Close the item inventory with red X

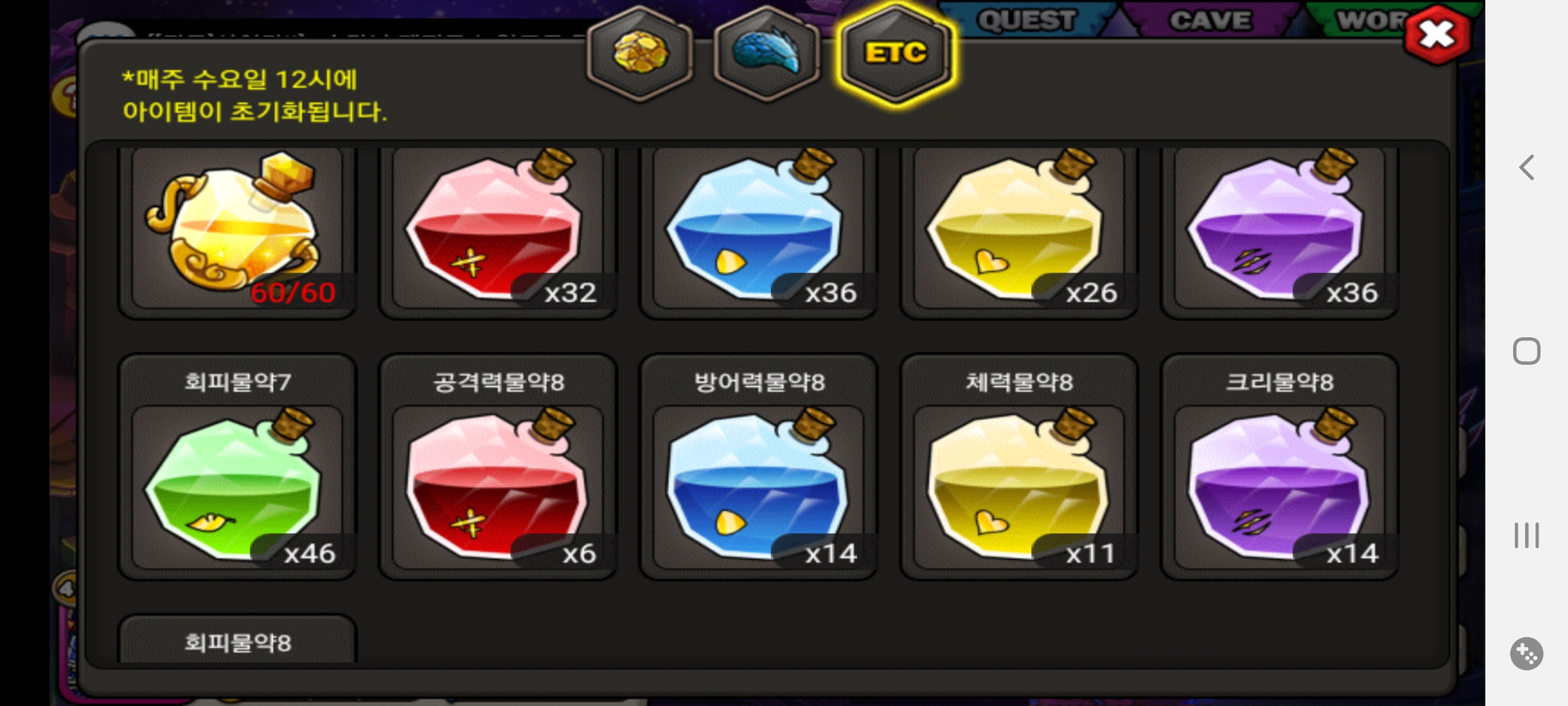point(1437,34)
